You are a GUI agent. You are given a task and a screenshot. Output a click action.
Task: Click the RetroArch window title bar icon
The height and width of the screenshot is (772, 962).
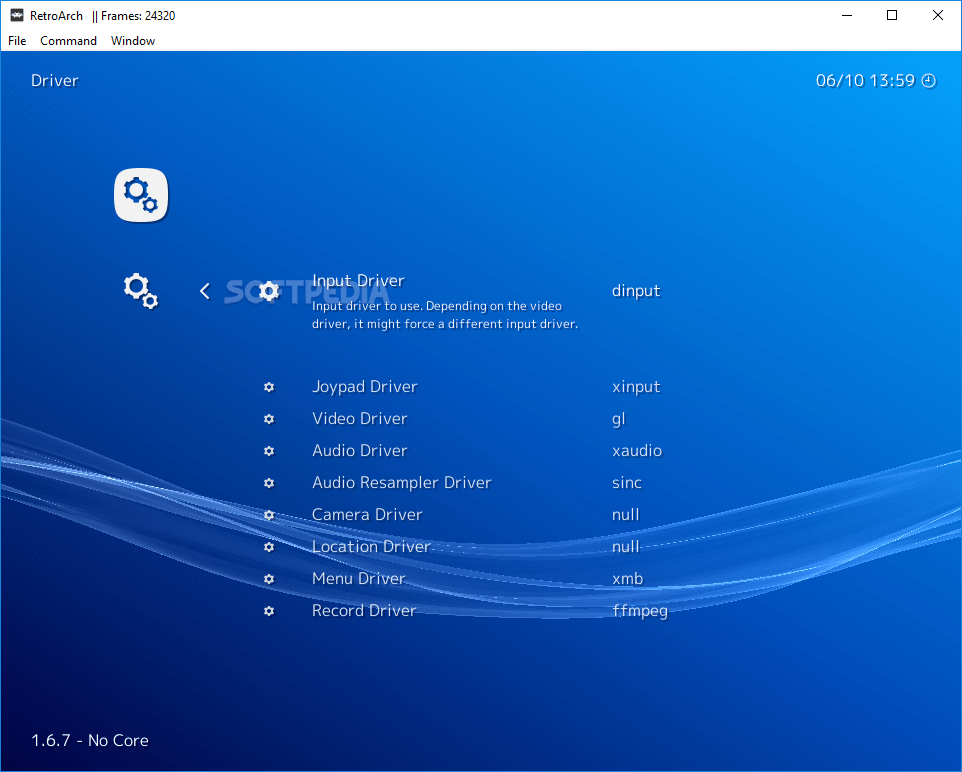pyautogui.click(x=17, y=15)
